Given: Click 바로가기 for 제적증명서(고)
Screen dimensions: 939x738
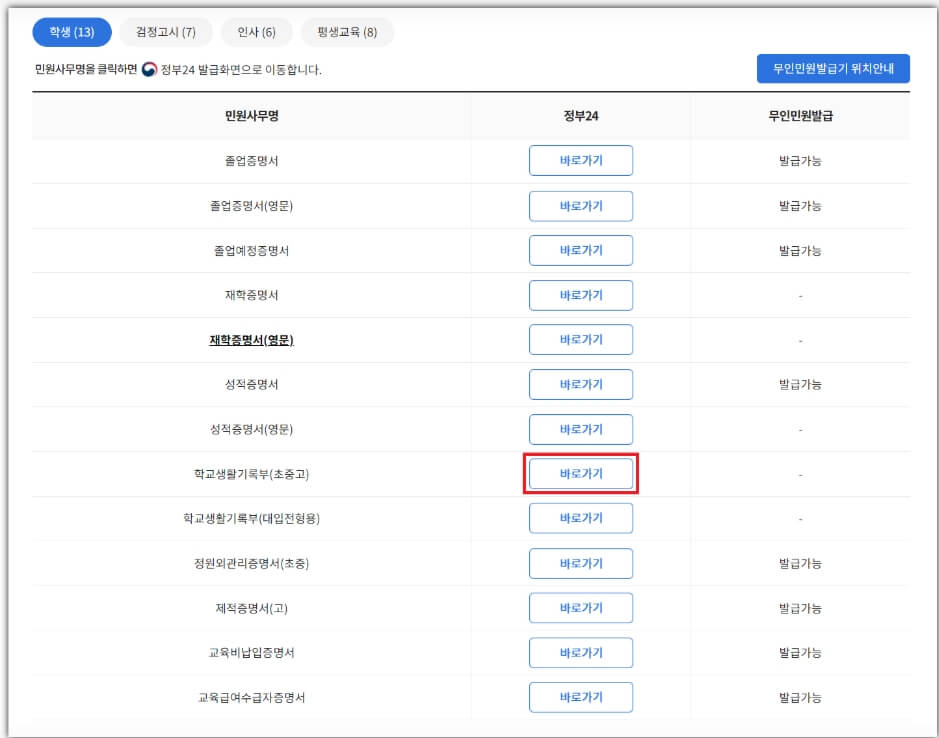Looking at the screenshot, I should 581,608.
